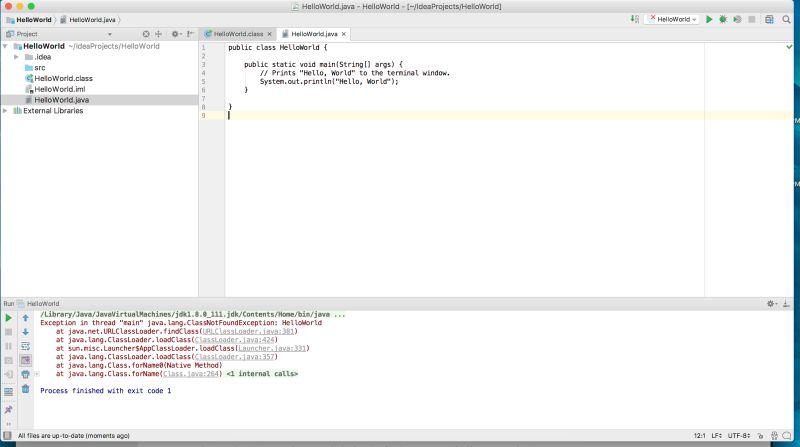Open the URLClassLoader.java:381 stack trace link
This screenshot has width=800, height=447.
(248, 331)
